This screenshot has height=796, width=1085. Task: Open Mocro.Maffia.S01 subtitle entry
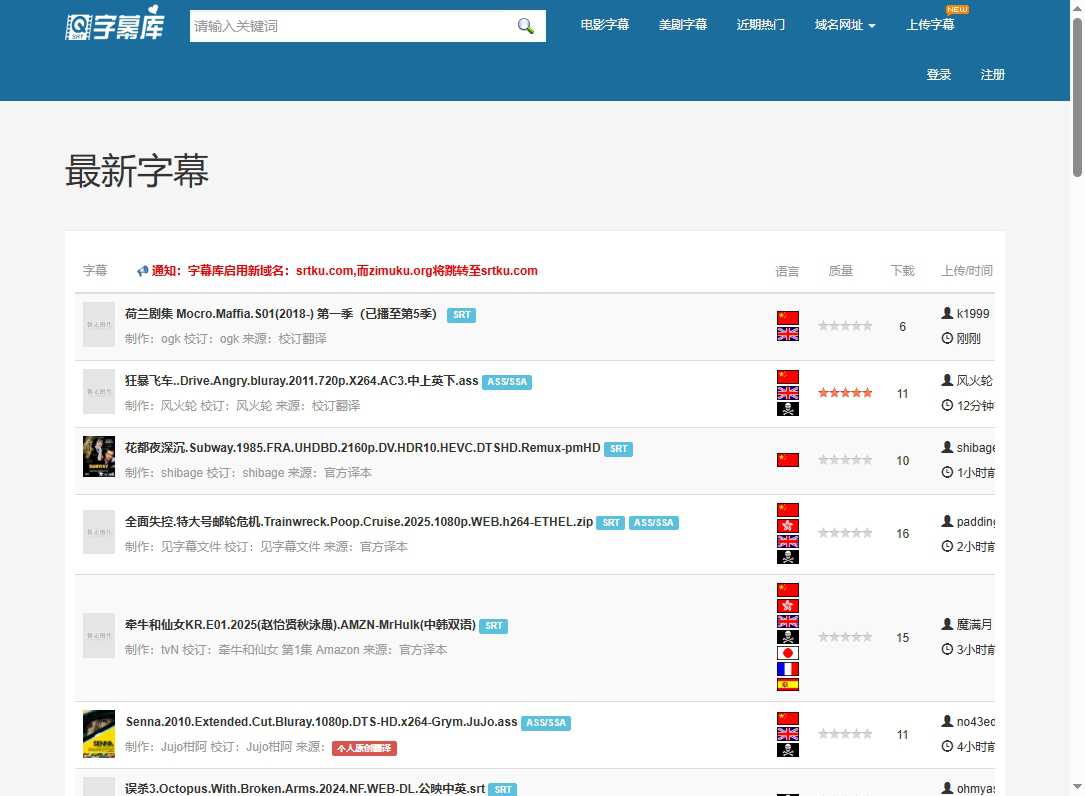281,314
